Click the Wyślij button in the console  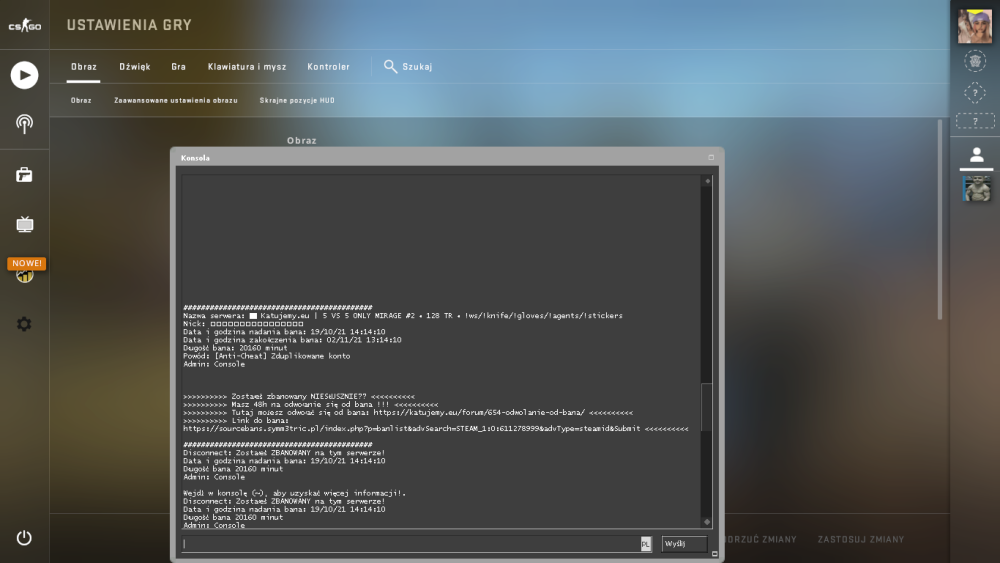684,544
